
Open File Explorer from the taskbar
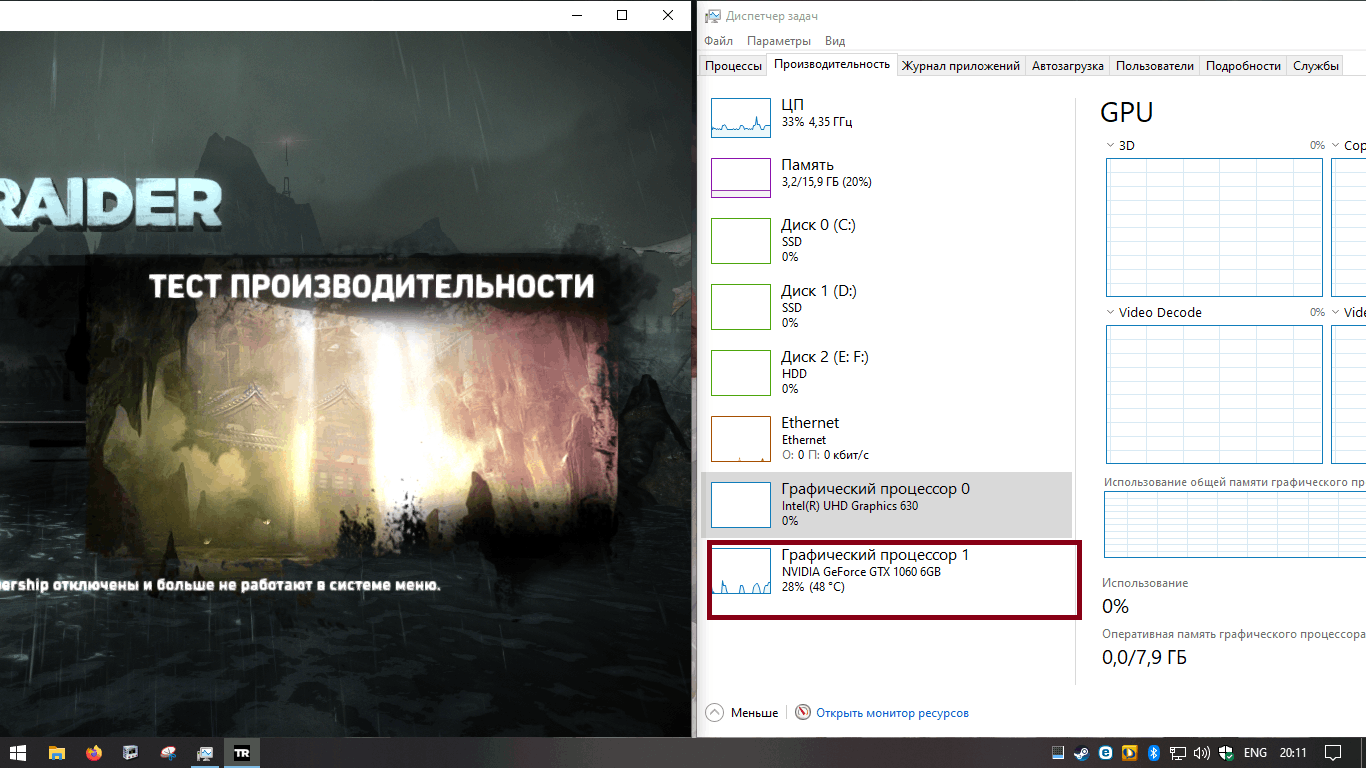click(57, 752)
